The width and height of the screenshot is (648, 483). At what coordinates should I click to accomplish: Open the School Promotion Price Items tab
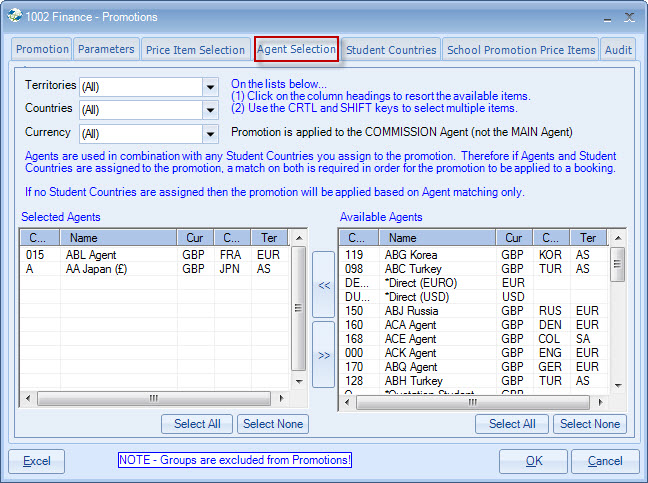point(520,49)
